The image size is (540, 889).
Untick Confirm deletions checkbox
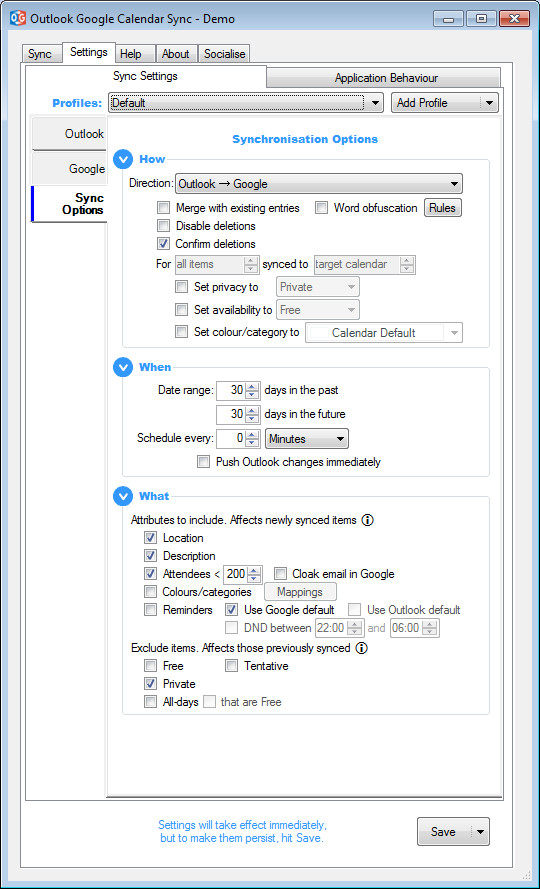(x=163, y=244)
